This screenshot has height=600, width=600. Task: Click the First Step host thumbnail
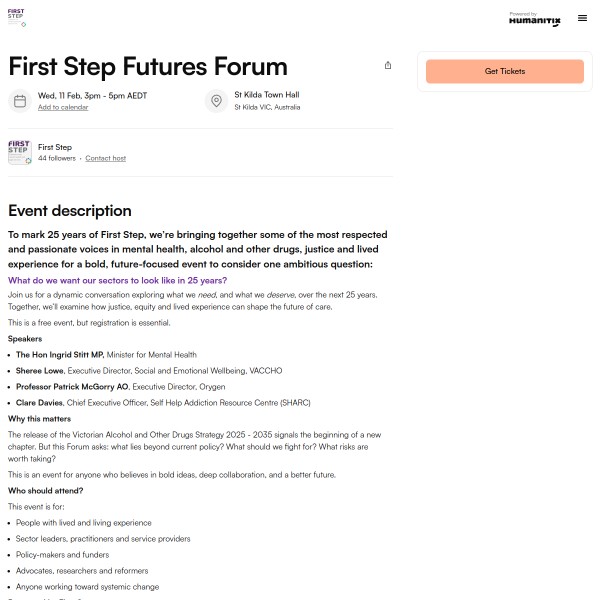(20, 152)
